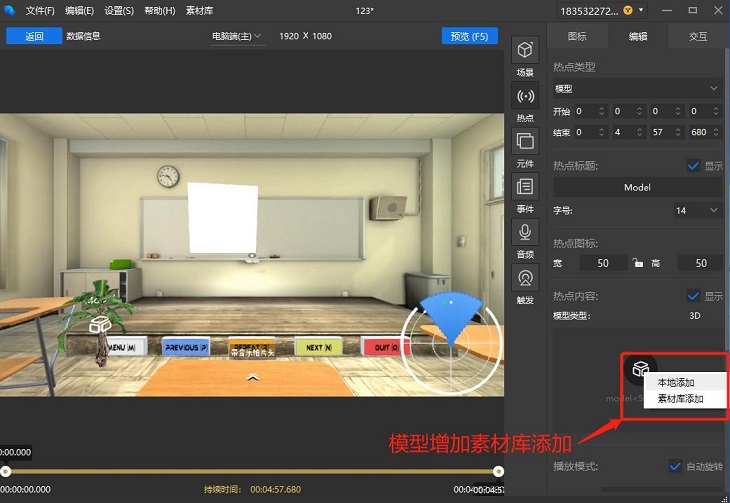
Task: Open the 触发 (Trigger) sidebar icon
Action: click(525, 278)
